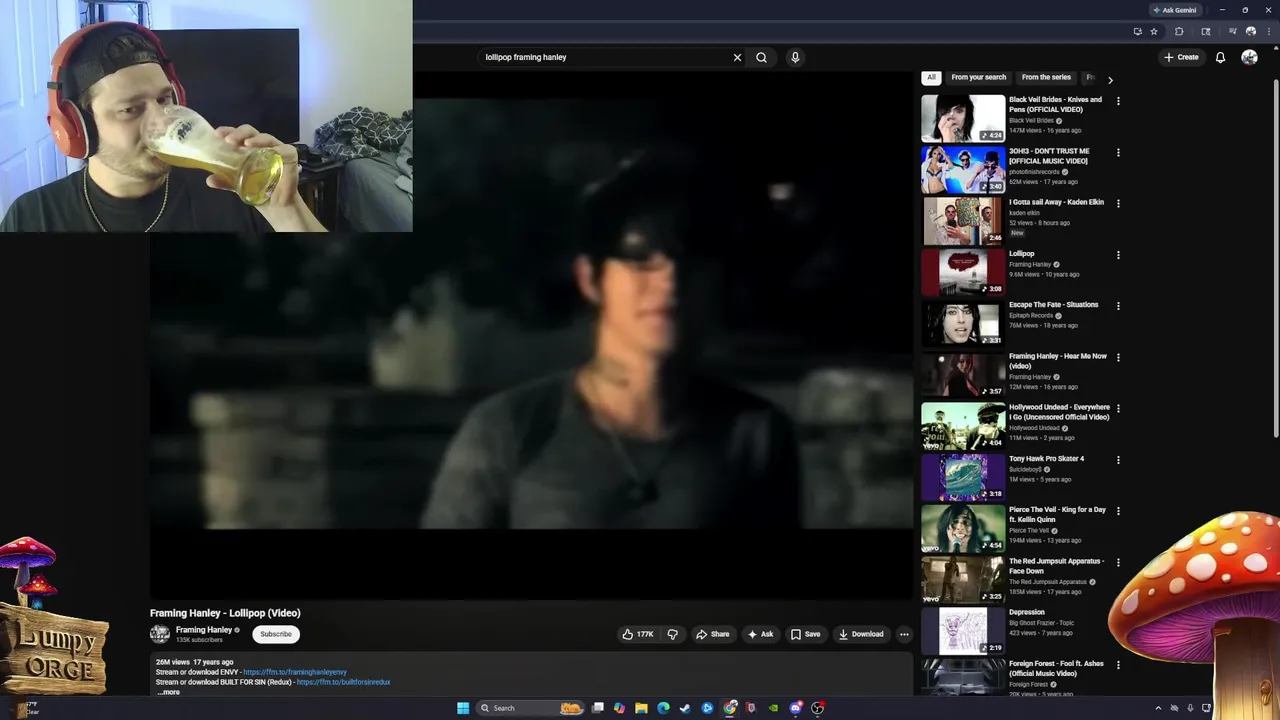Open options menu for Hear Me Now video
This screenshot has width=1280, height=720.
click(x=1118, y=357)
